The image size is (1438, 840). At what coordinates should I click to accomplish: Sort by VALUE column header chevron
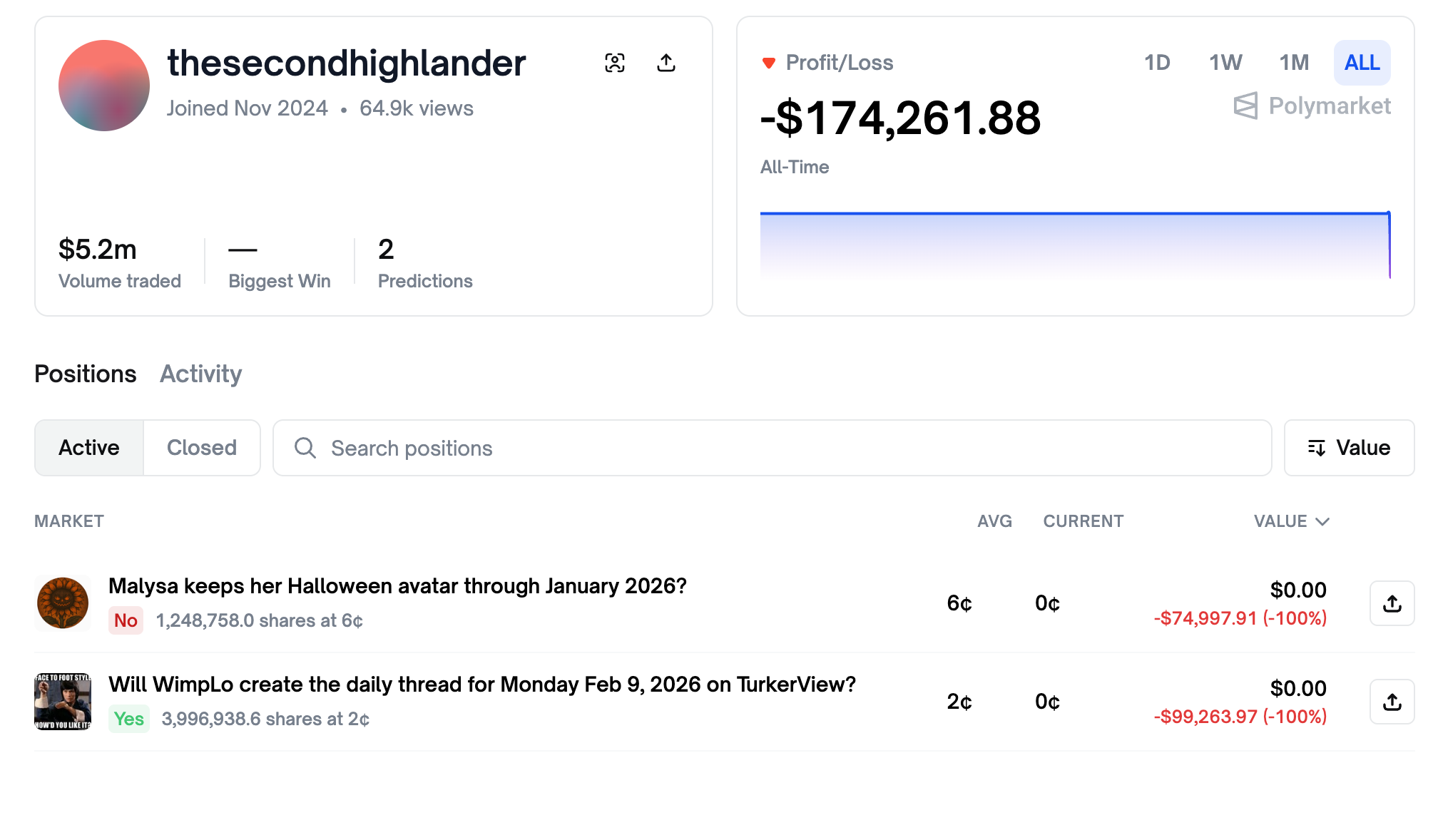tap(1322, 521)
